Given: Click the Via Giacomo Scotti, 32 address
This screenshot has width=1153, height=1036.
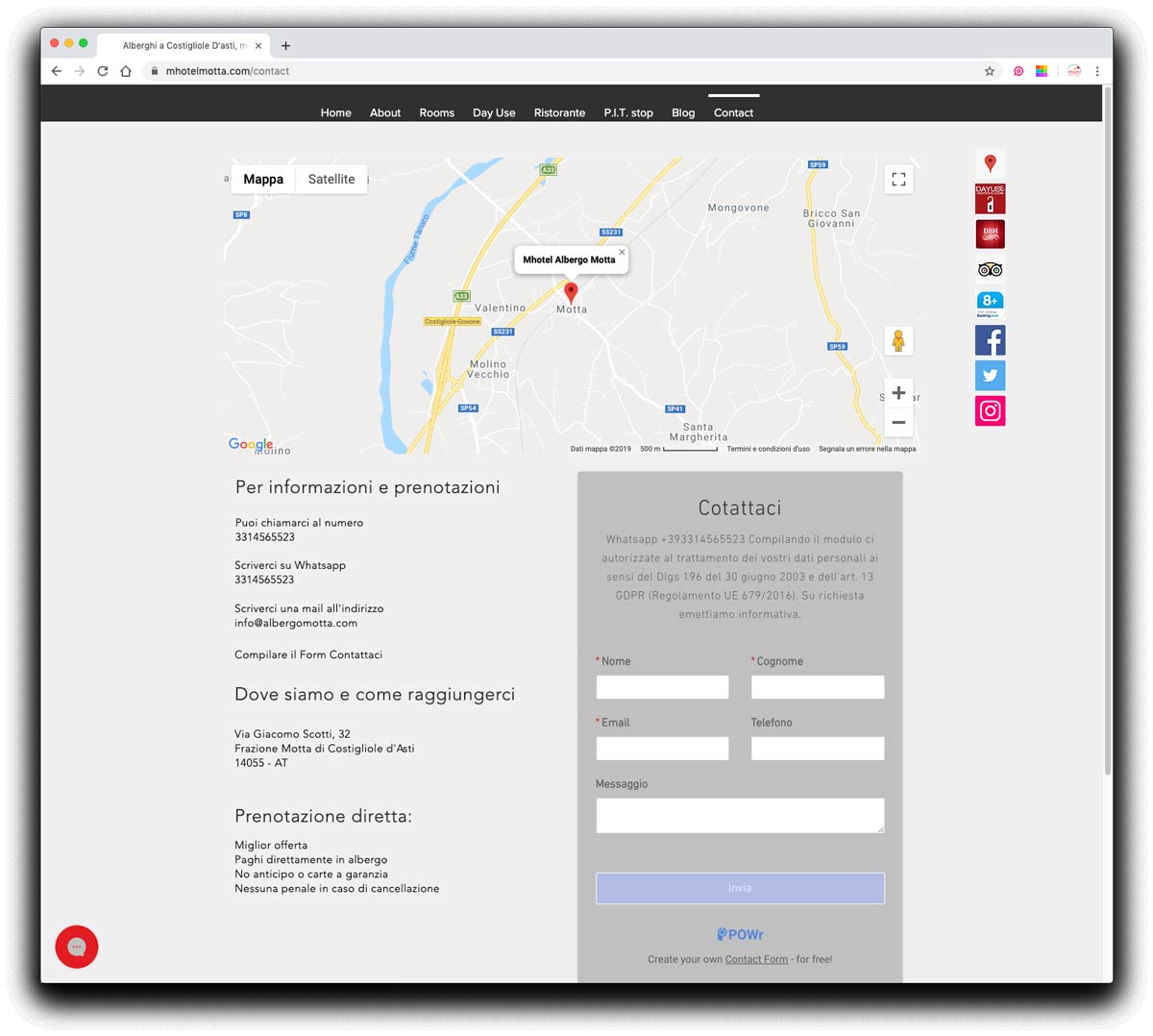Looking at the screenshot, I should 292,734.
